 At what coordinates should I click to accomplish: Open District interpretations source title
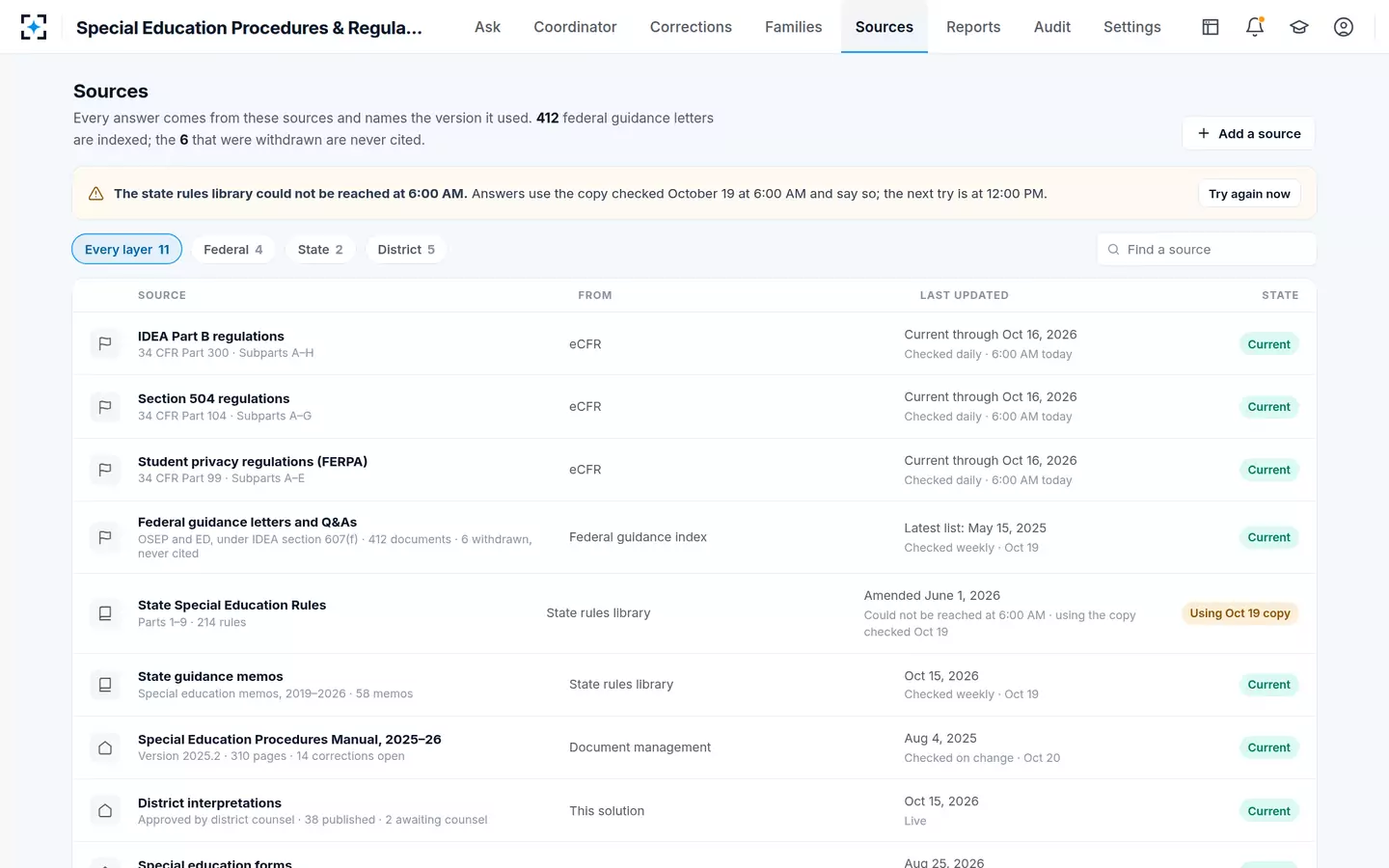(210, 803)
